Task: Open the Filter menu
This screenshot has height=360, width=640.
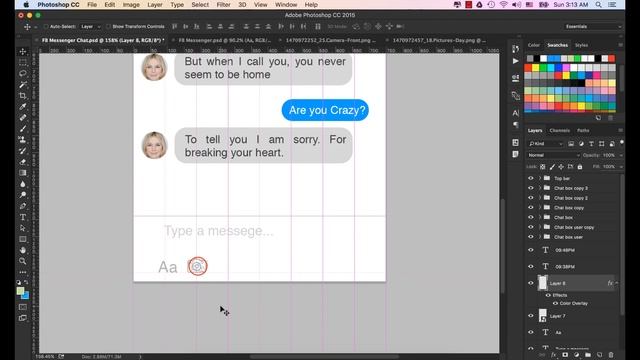Action: pyautogui.click(x=223, y=5)
